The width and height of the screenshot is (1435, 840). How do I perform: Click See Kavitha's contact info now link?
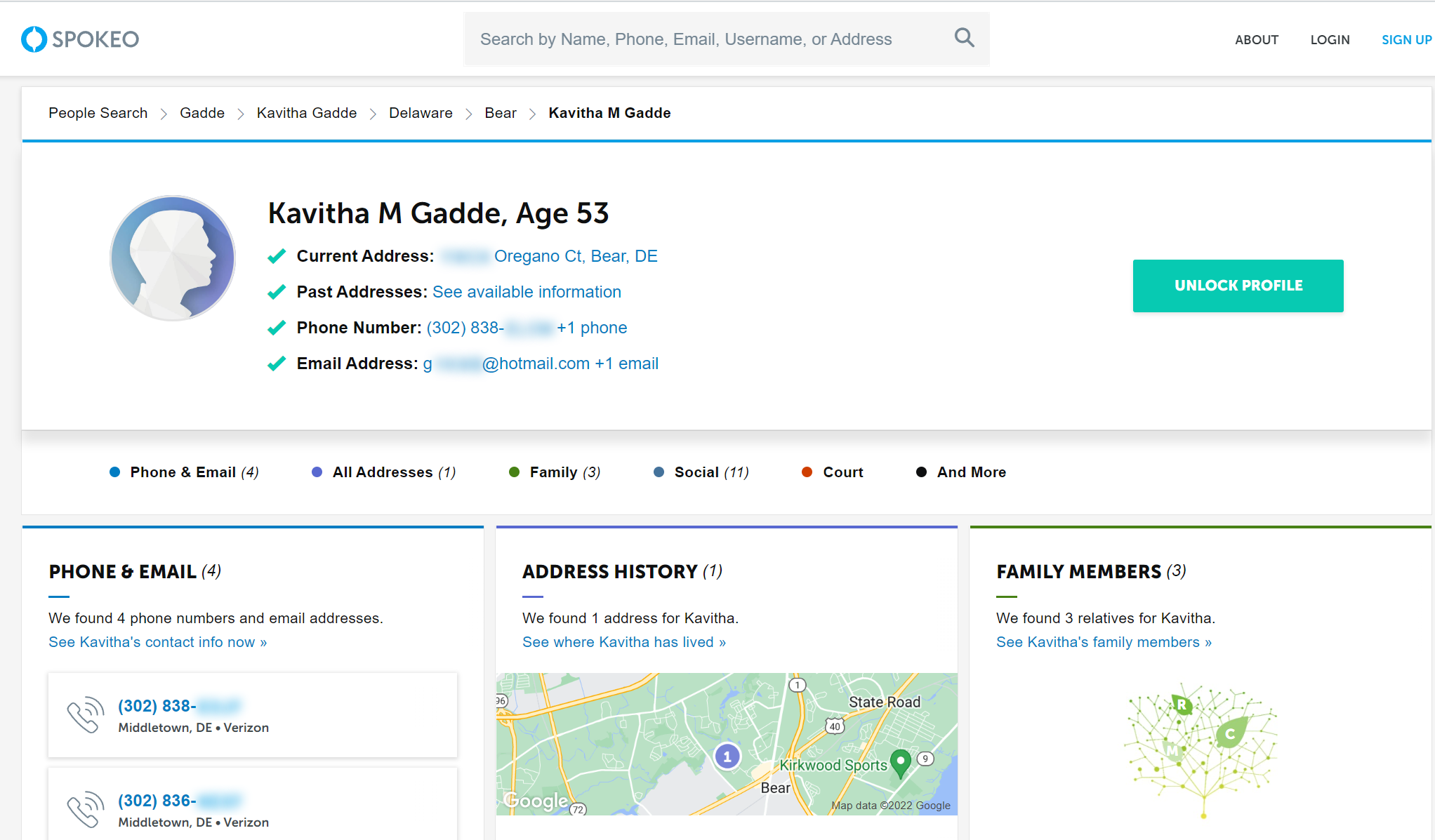coord(158,642)
